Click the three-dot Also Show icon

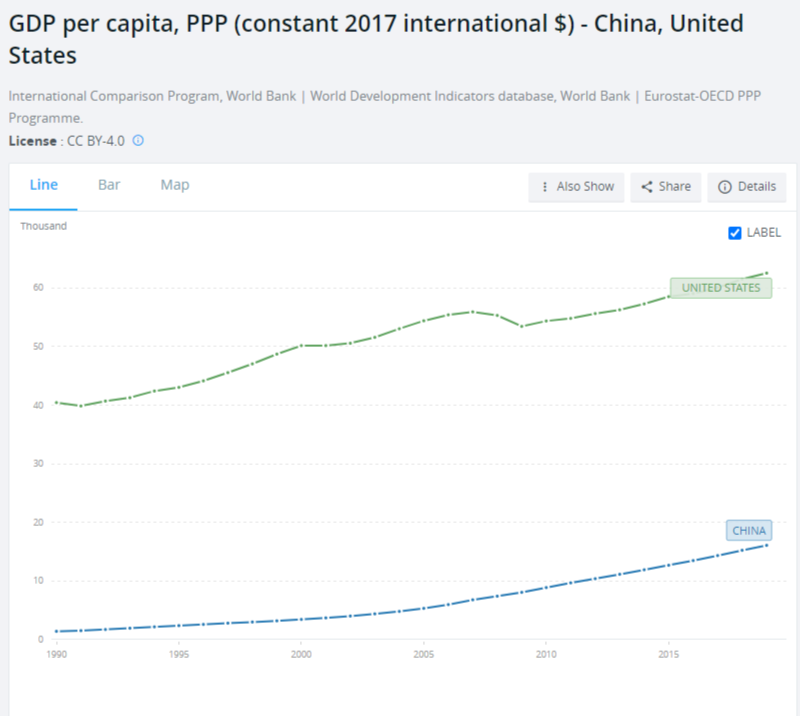(545, 187)
